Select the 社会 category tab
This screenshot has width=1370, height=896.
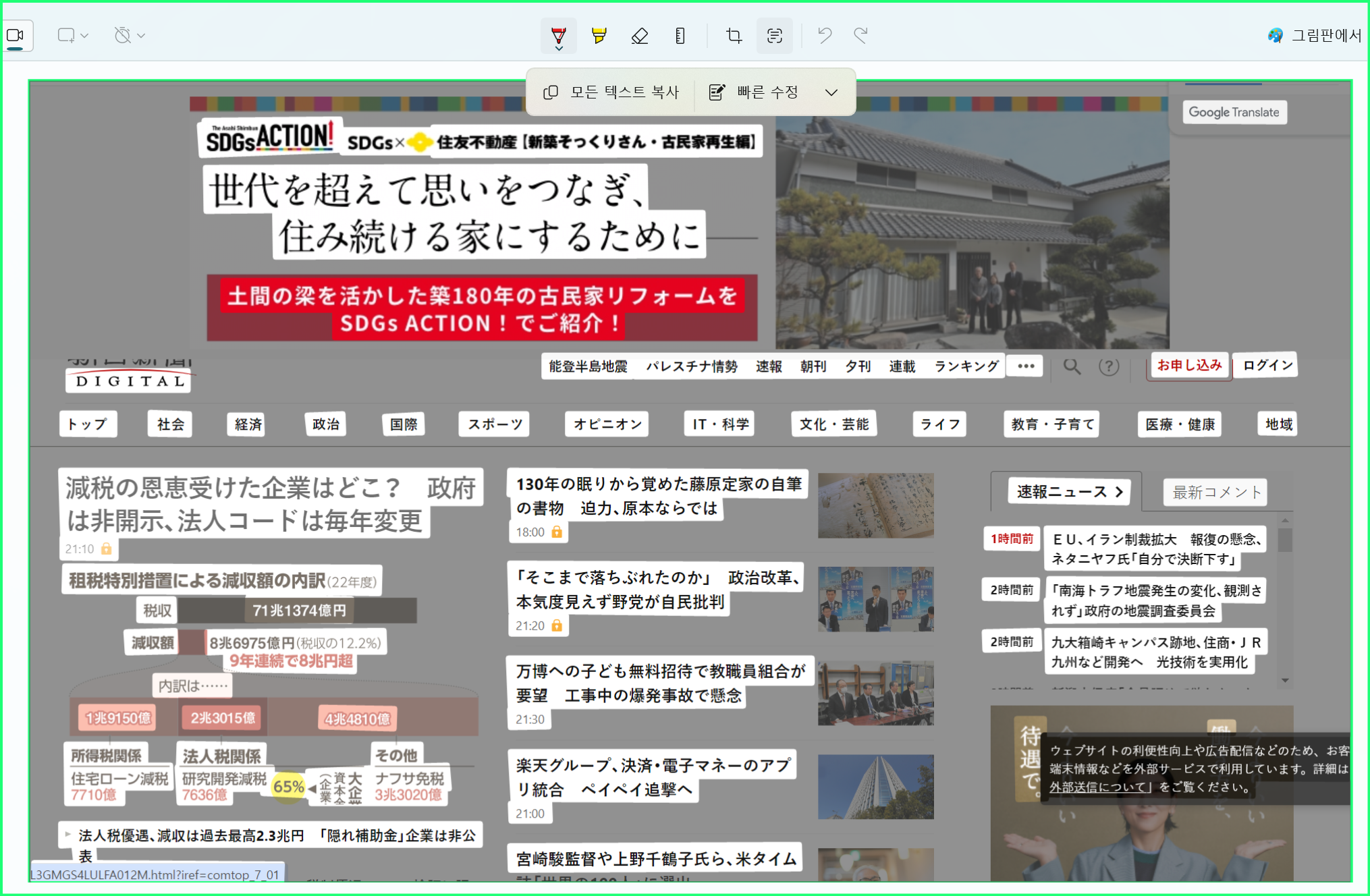[170, 424]
